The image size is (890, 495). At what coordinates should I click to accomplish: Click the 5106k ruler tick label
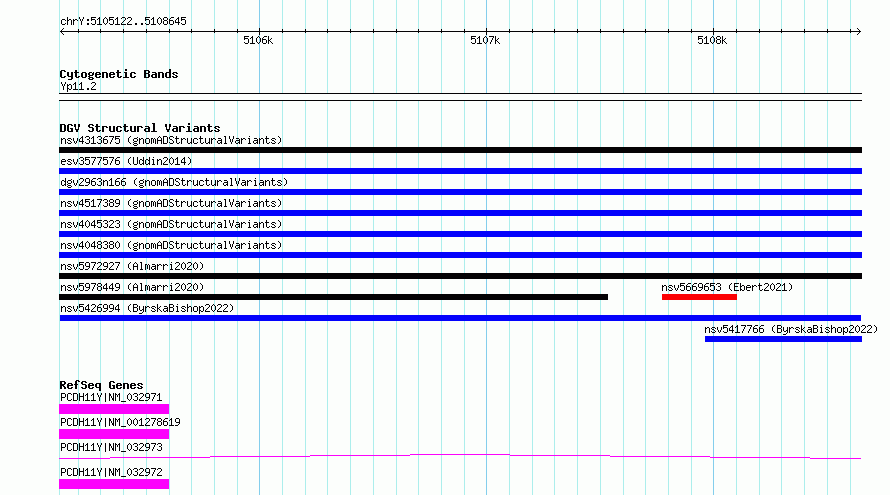(x=258, y=40)
